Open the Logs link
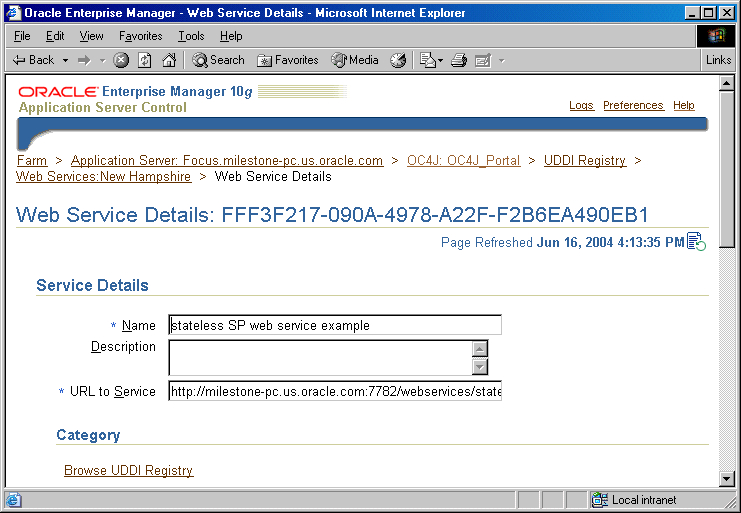741x513 pixels. coord(581,105)
